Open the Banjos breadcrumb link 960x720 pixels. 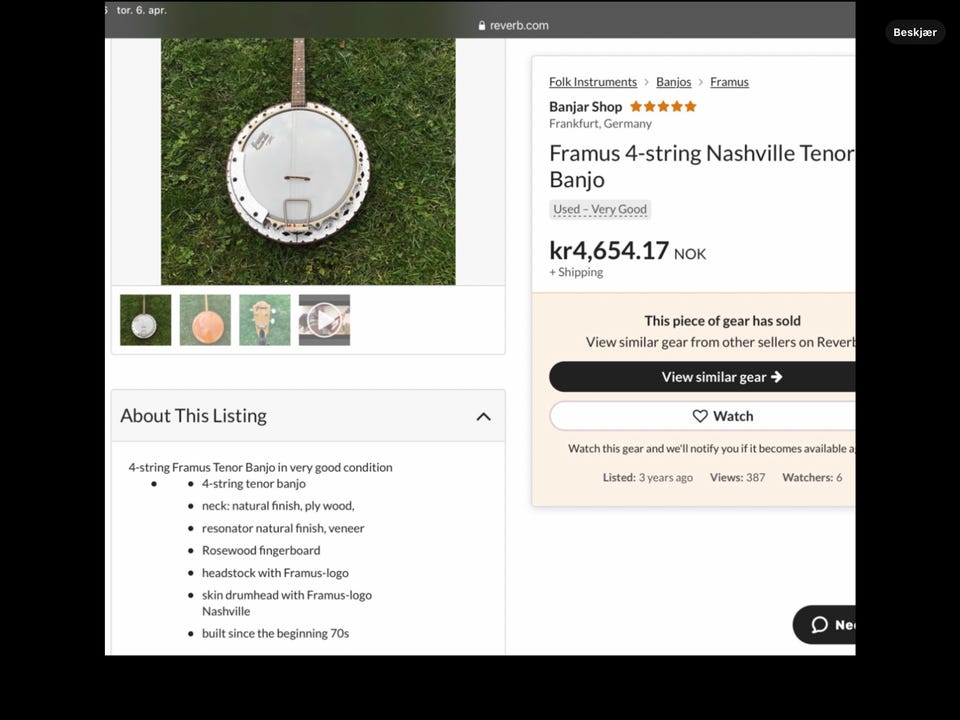pyautogui.click(x=673, y=82)
